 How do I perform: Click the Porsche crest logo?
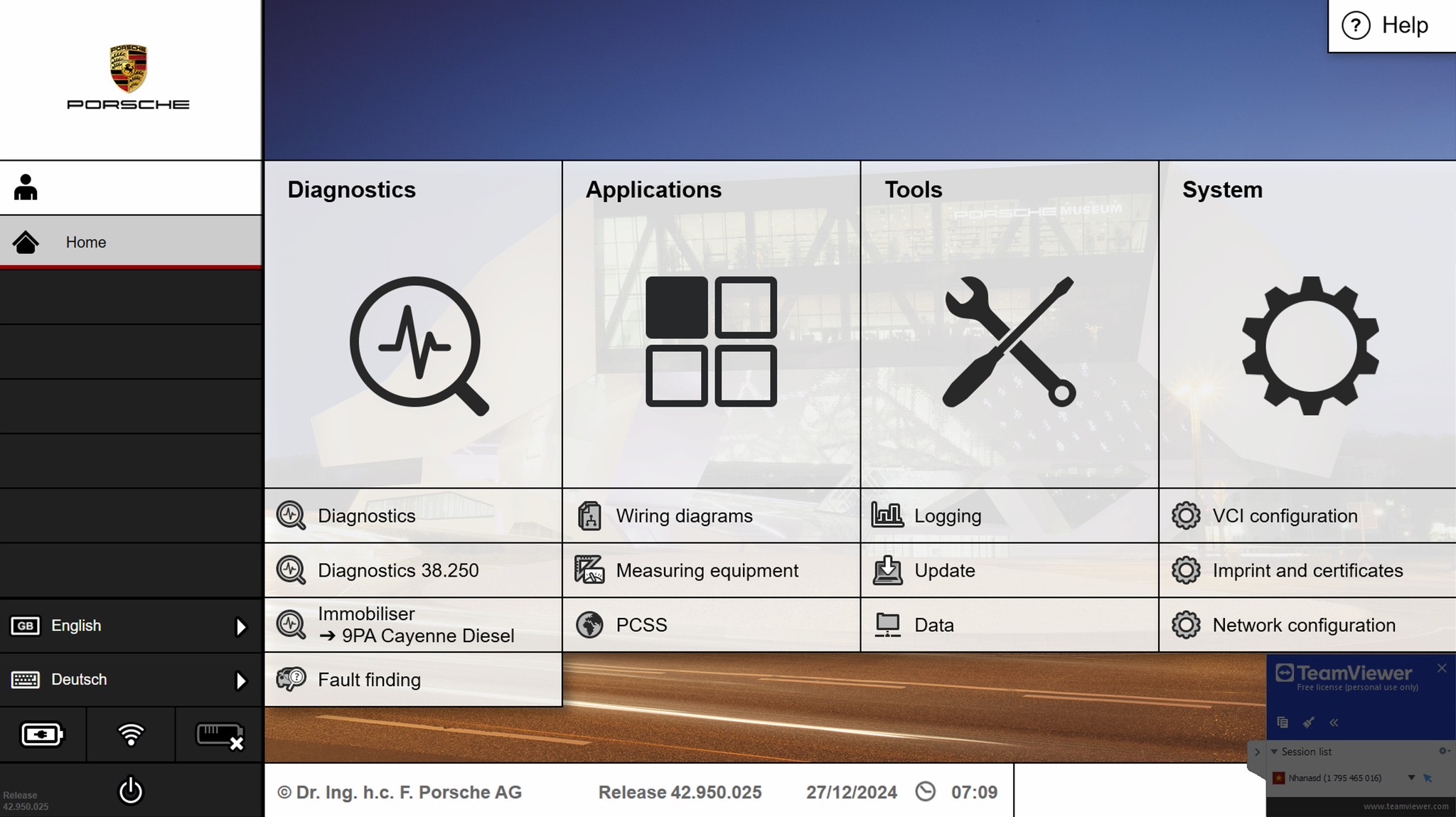tap(129, 69)
